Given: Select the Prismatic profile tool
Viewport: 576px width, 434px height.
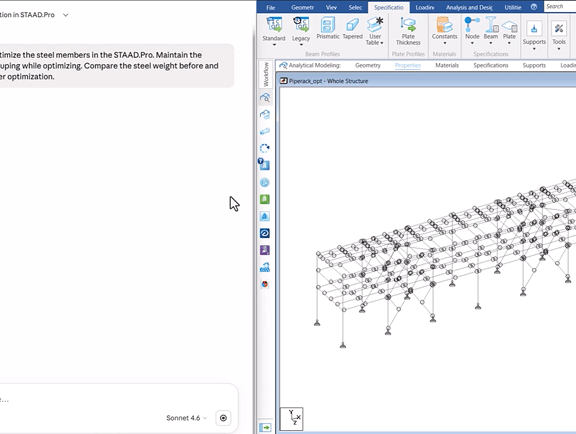Looking at the screenshot, I should [328, 29].
